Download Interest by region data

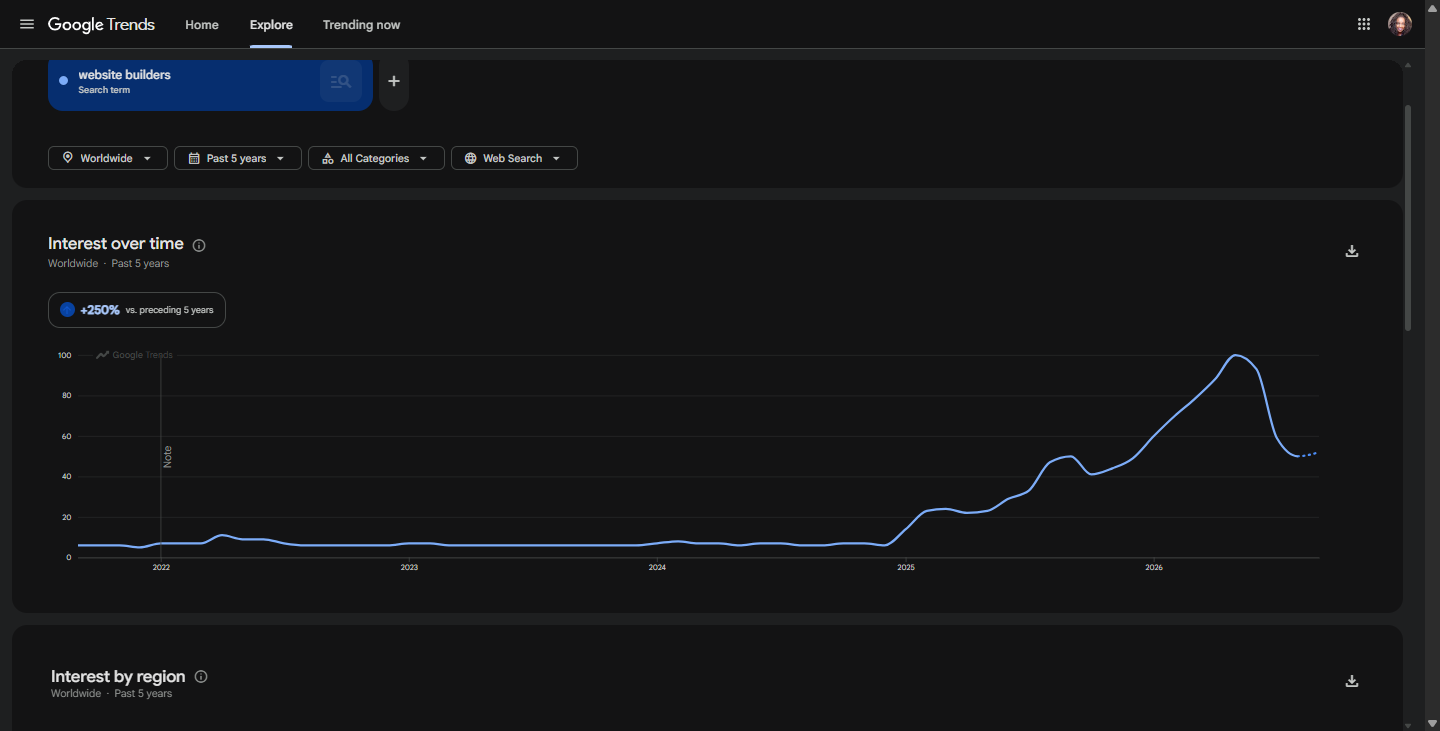[x=1352, y=681]
